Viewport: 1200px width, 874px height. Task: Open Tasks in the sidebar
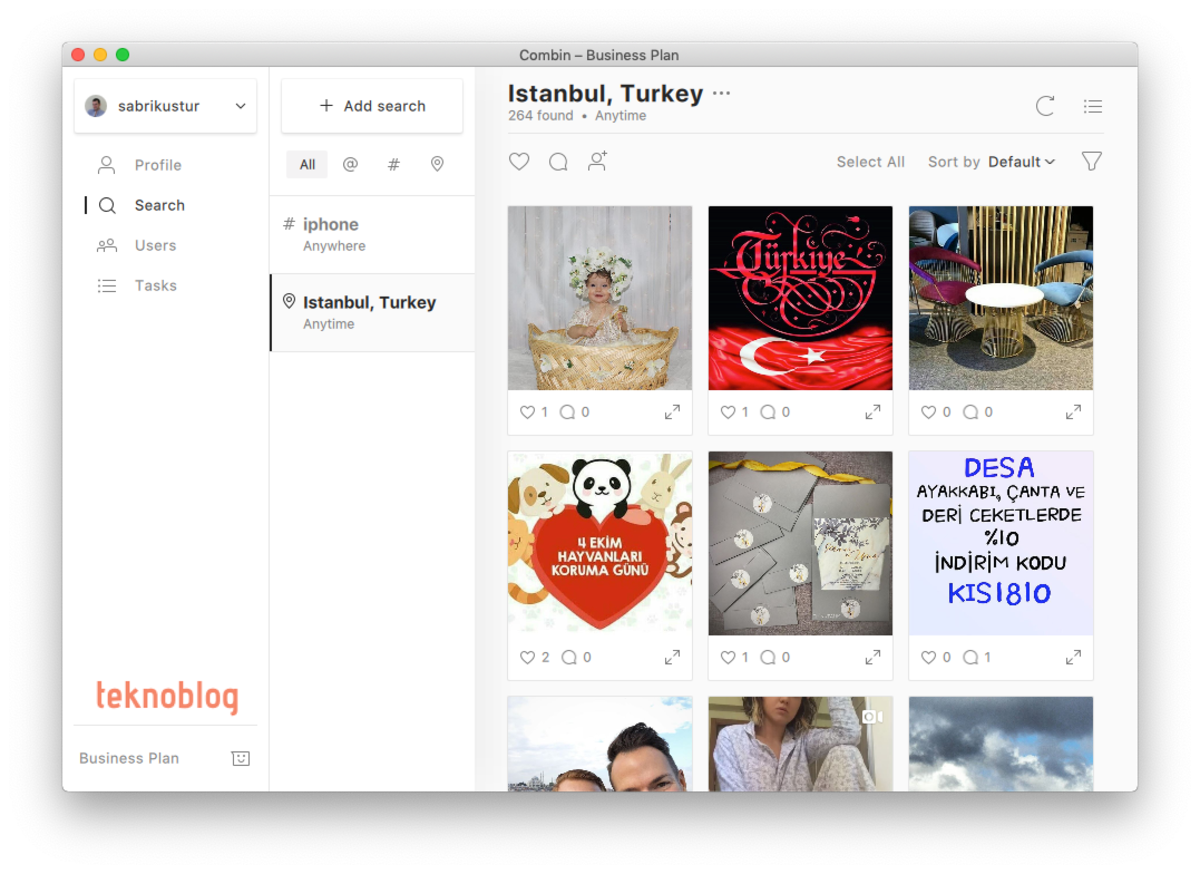[x=155, y=285]
